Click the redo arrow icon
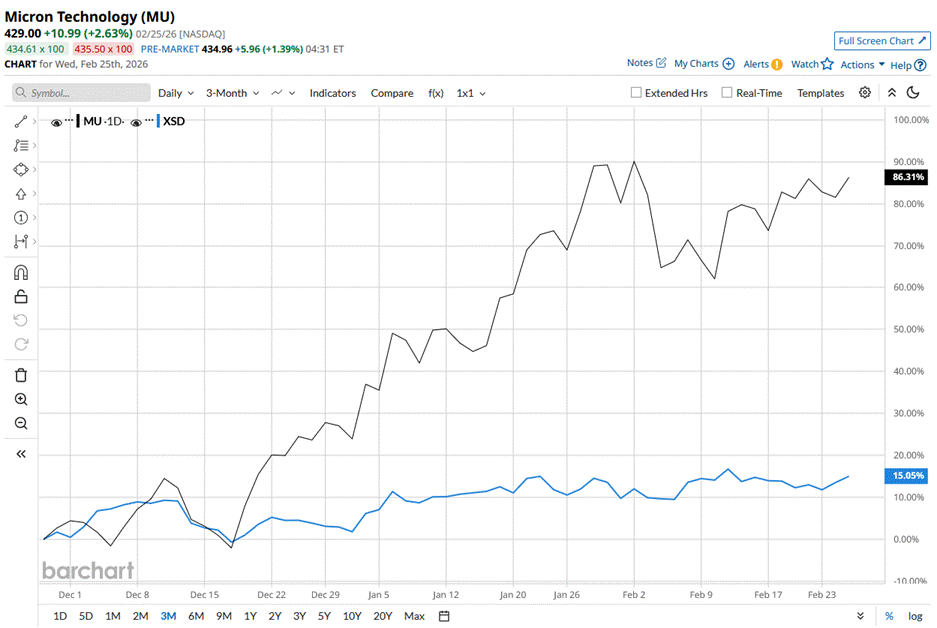 [21, 344]
